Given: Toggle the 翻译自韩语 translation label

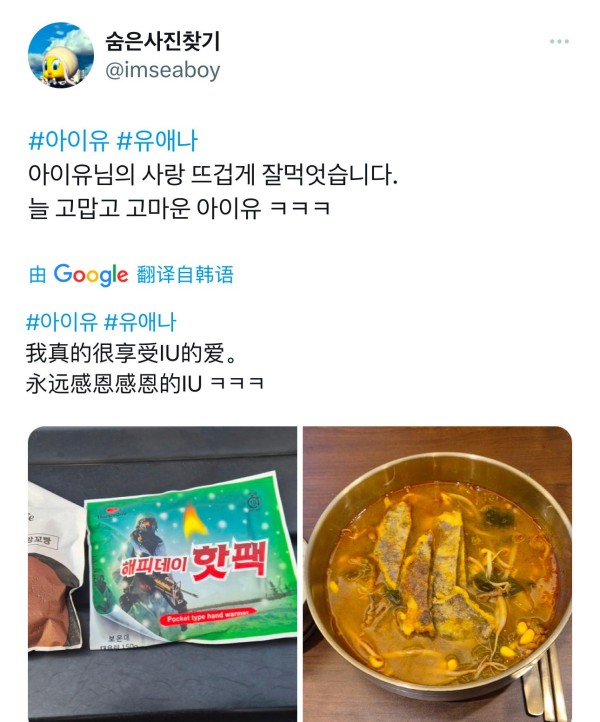Looking at the screenshot, I should [185, 275].
